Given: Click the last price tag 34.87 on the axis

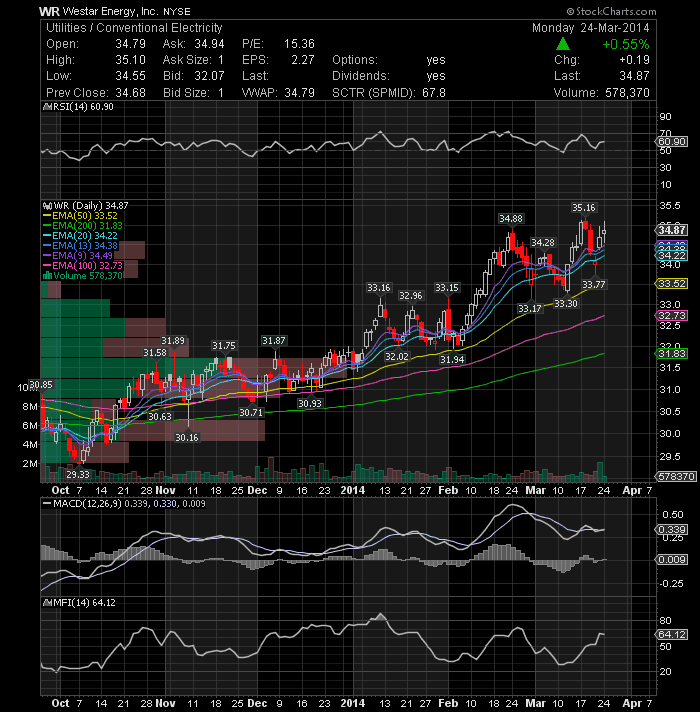Looking at the screenshot, I should pos(672,230).
